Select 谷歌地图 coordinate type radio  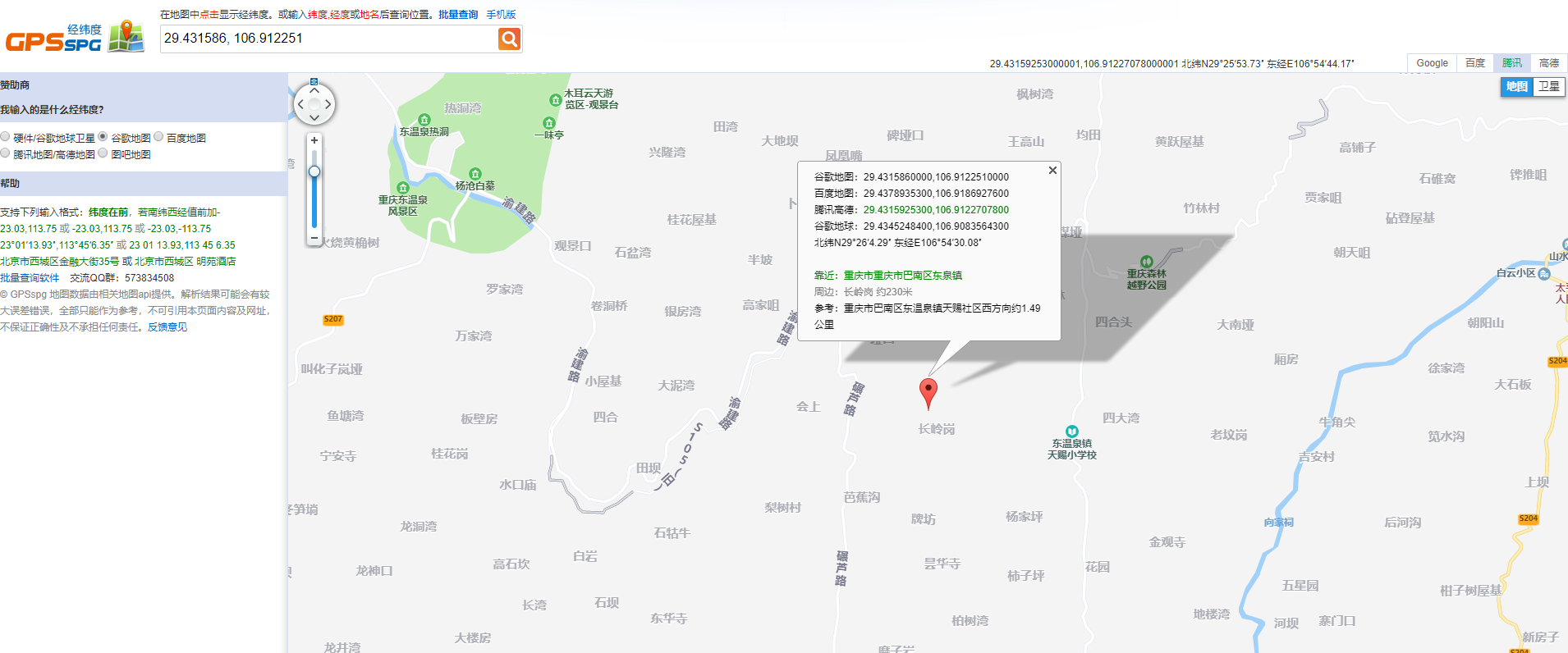click(x=103, y=137)
